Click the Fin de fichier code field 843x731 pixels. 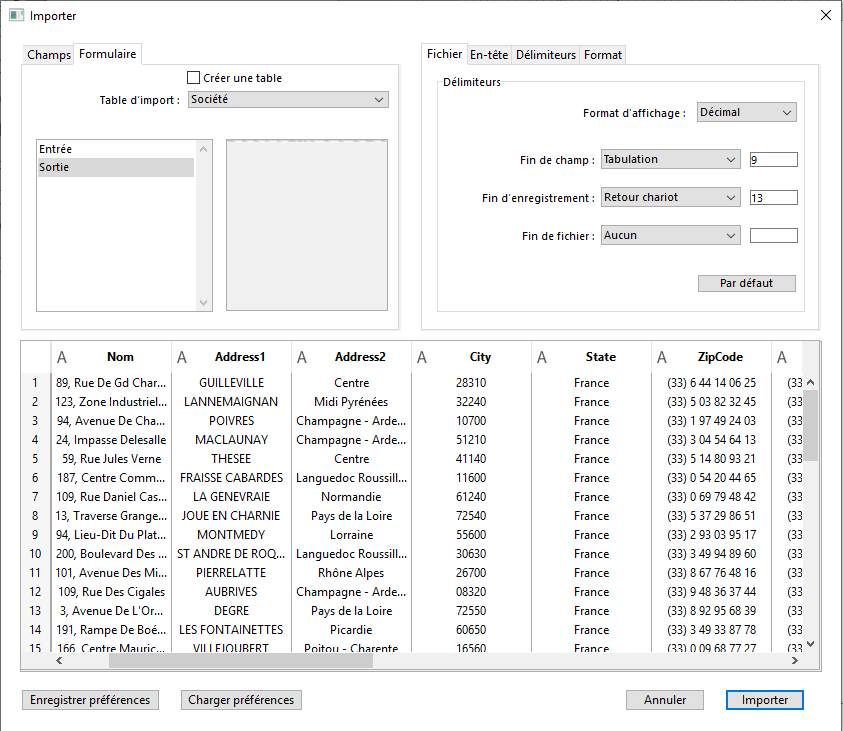[x=773, y=236]
